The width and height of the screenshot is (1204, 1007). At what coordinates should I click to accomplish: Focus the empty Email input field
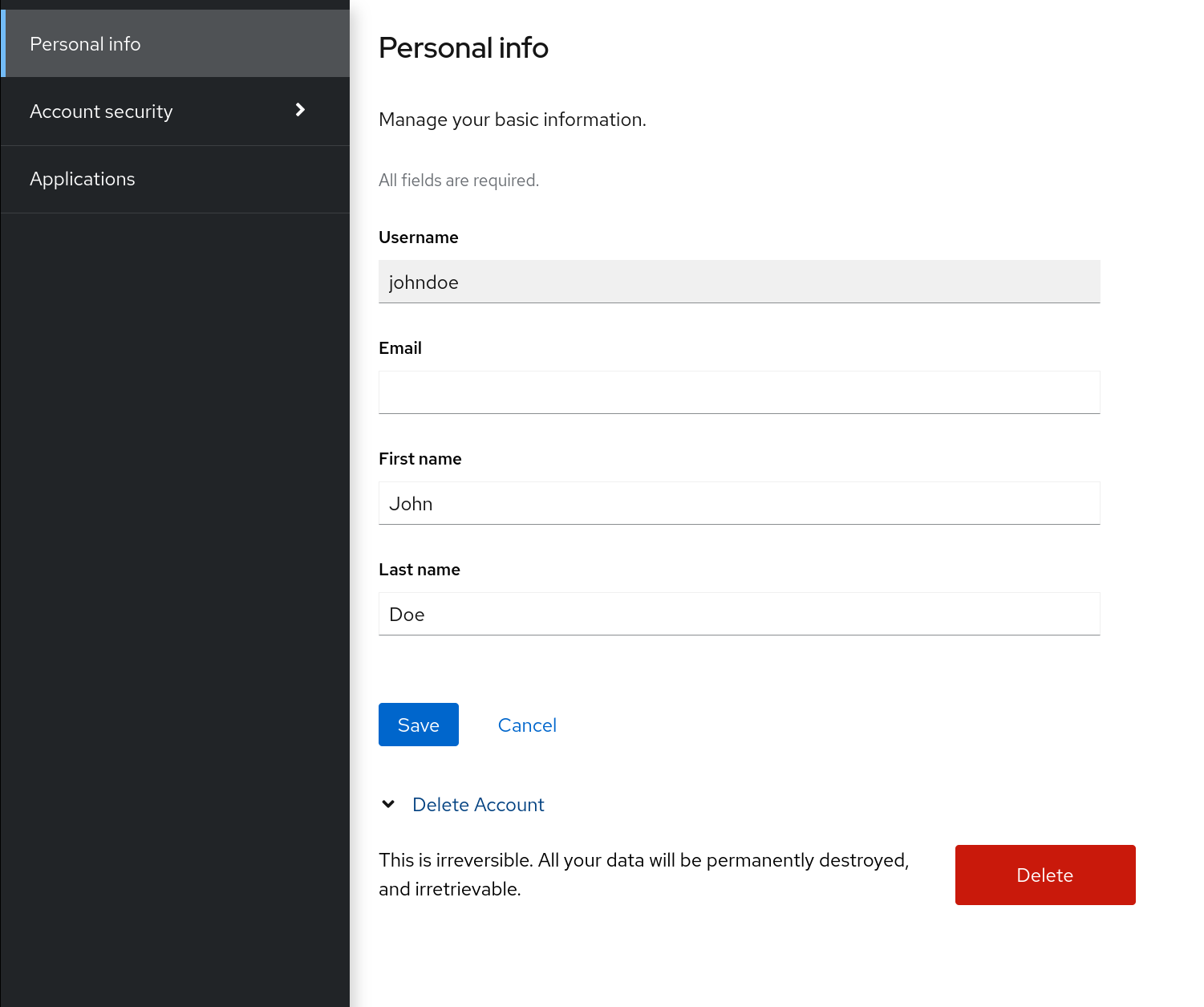pyautogui.click(x=738, y=392)
